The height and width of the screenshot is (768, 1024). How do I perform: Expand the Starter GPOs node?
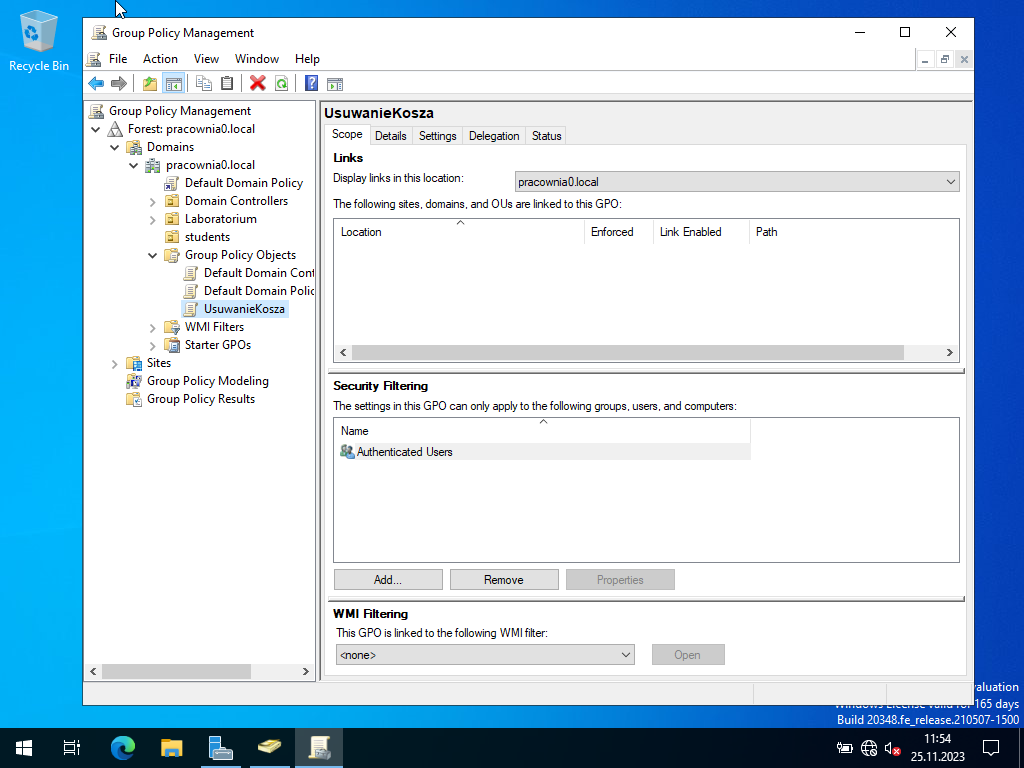(153, 345)
